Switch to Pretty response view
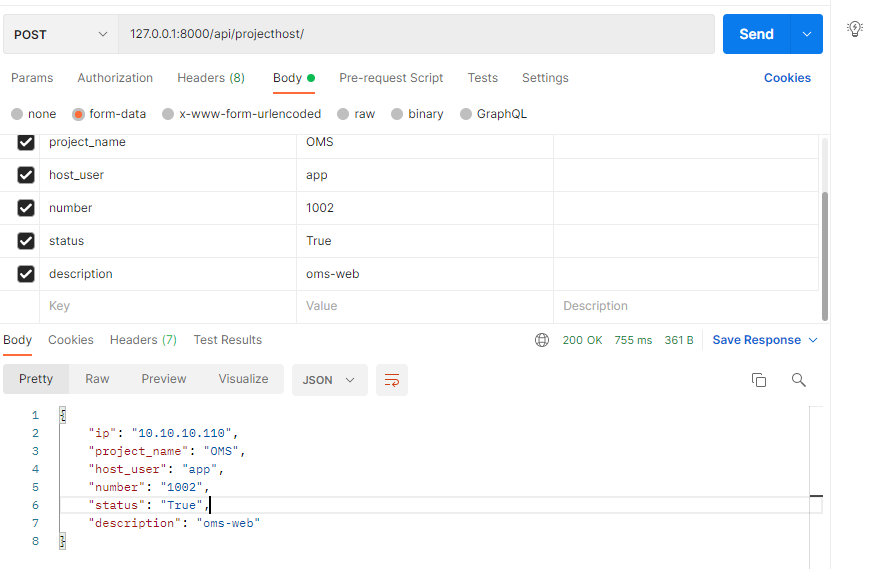873x569 pixels. pyautogui.click(x=36, y=379)
